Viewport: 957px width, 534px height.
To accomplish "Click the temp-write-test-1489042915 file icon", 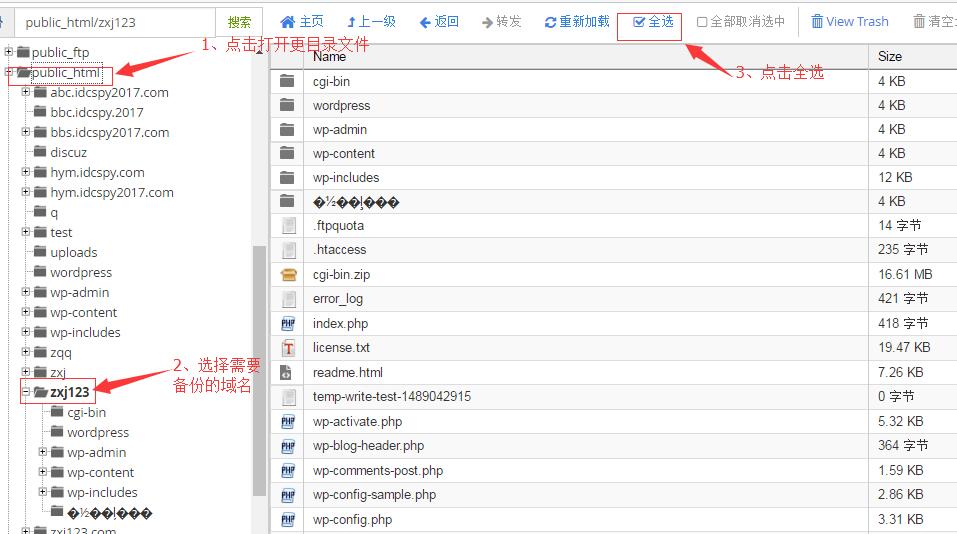I will [289, 397].
